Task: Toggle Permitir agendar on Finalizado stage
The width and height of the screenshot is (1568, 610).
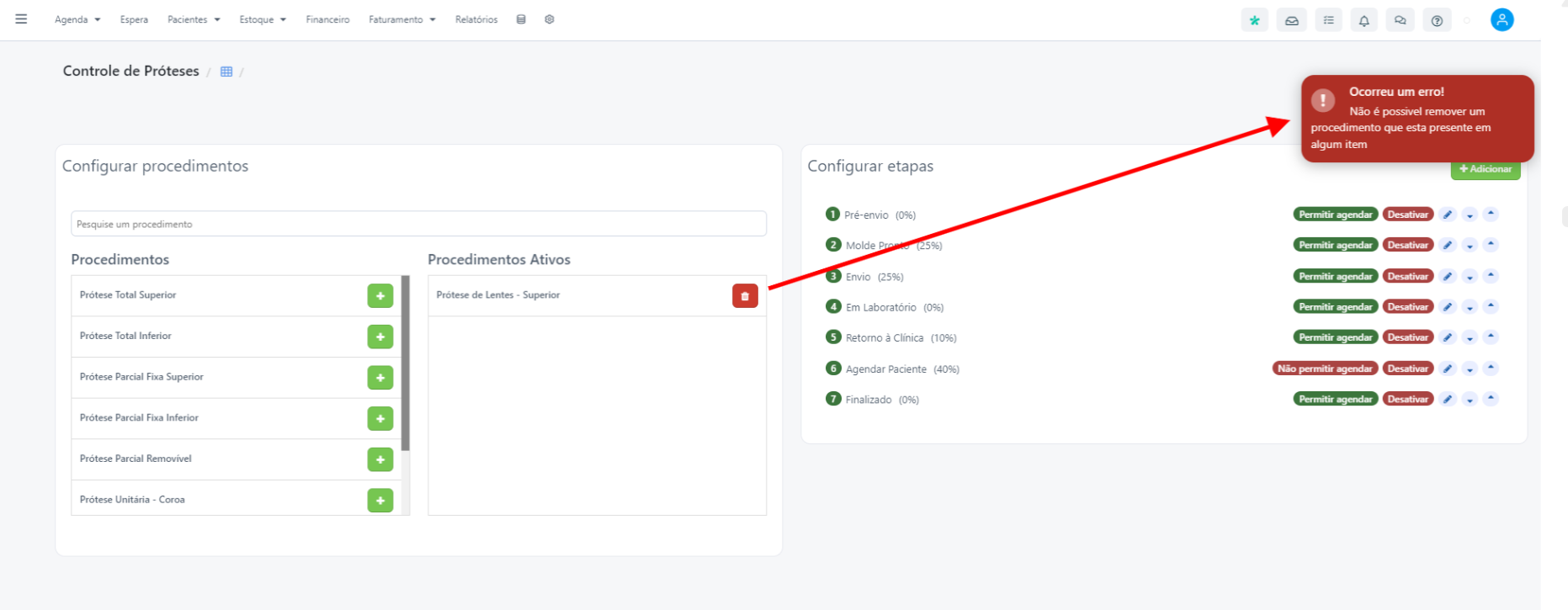Action: (x=1336, y=399)
